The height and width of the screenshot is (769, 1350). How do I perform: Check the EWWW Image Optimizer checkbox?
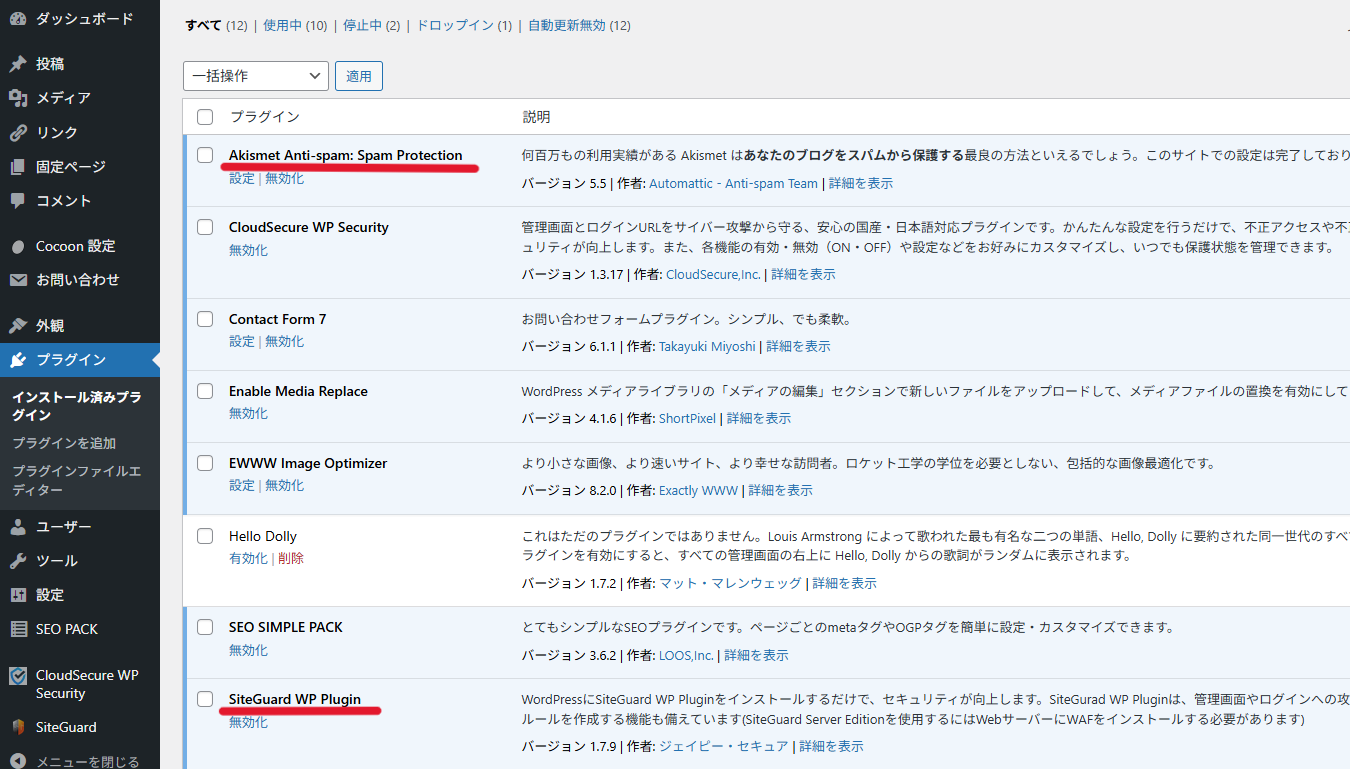pos(205,463)
